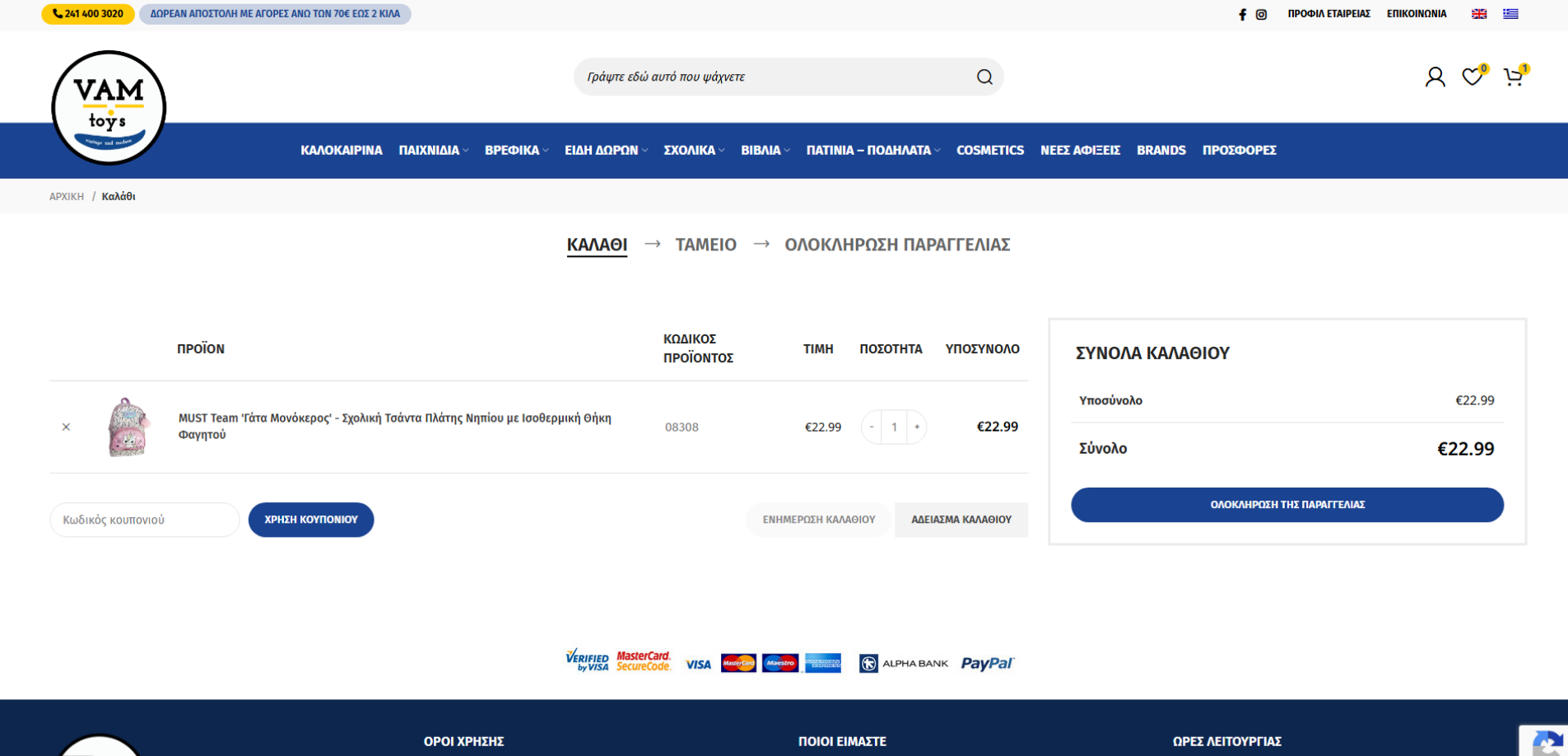Click the MasterCard SecureCode logo
Screen dimensions: 1568x756
644,661
